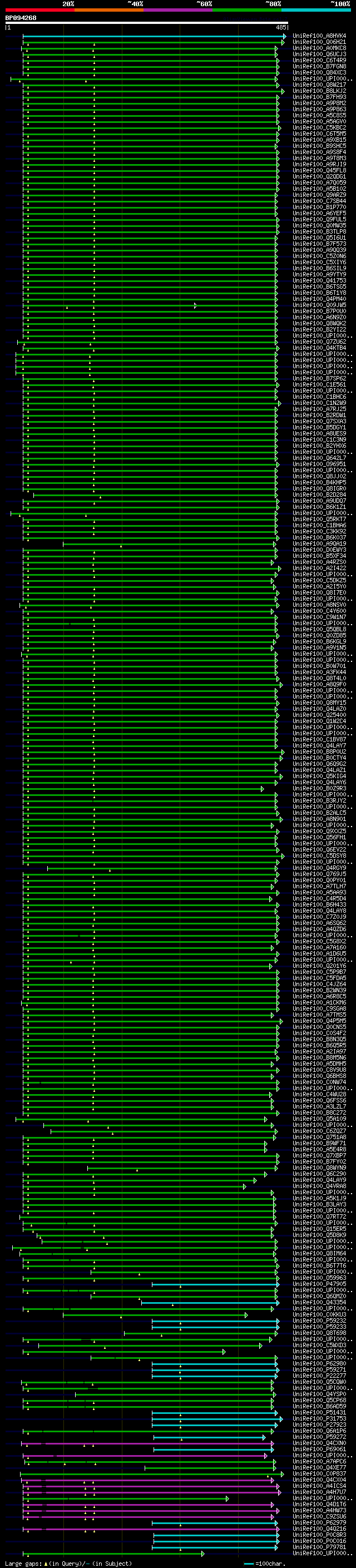Select label UniRef100_P59232

tap(319, 1320)
